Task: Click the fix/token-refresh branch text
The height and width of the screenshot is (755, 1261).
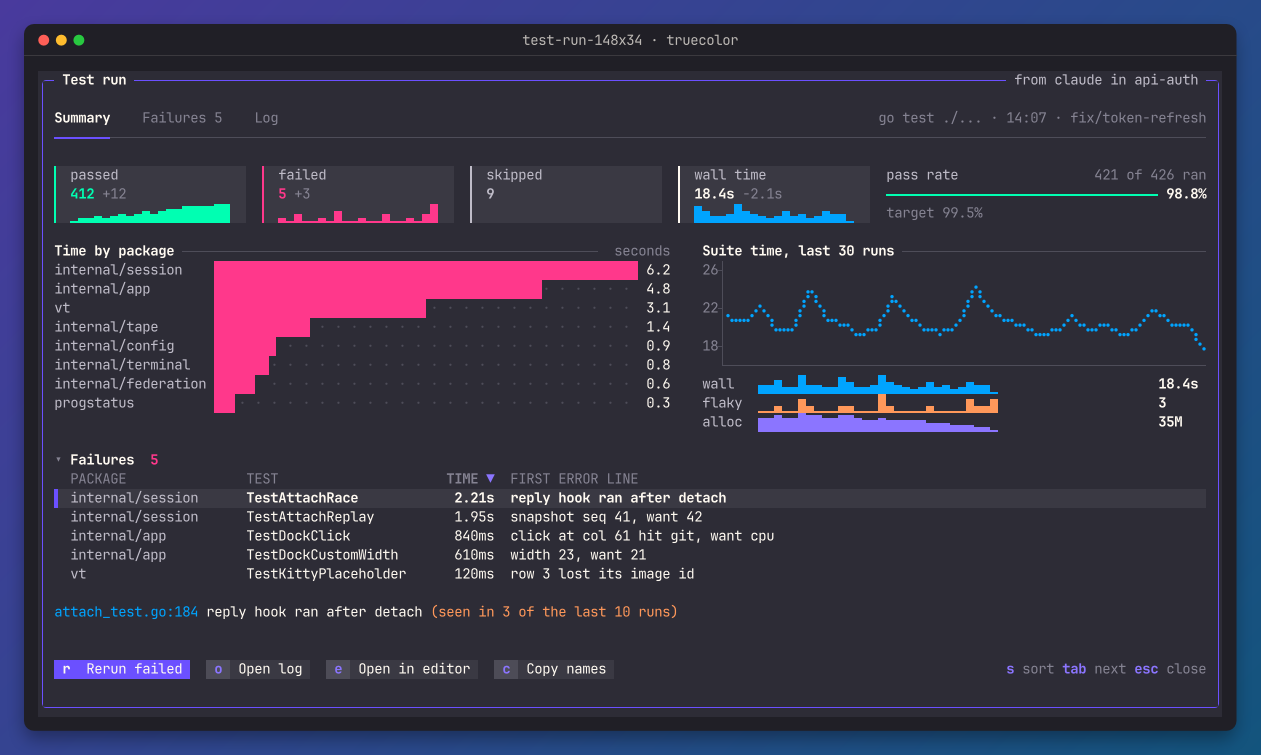Action: click(x=1138, y=118)
